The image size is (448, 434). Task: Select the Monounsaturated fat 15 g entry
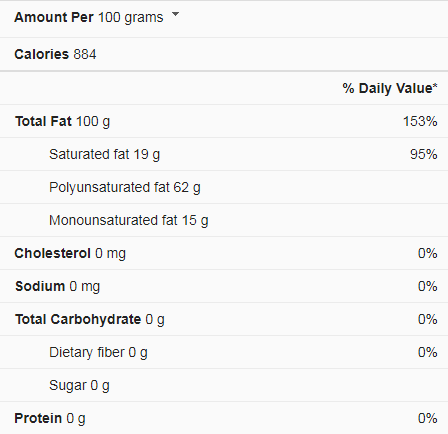(x=129, y=221)
